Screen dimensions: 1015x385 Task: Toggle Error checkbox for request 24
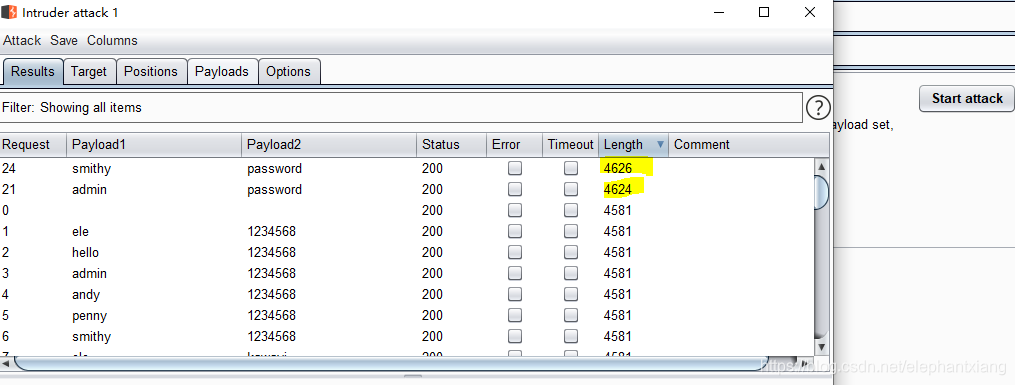(x=515, y=168)
